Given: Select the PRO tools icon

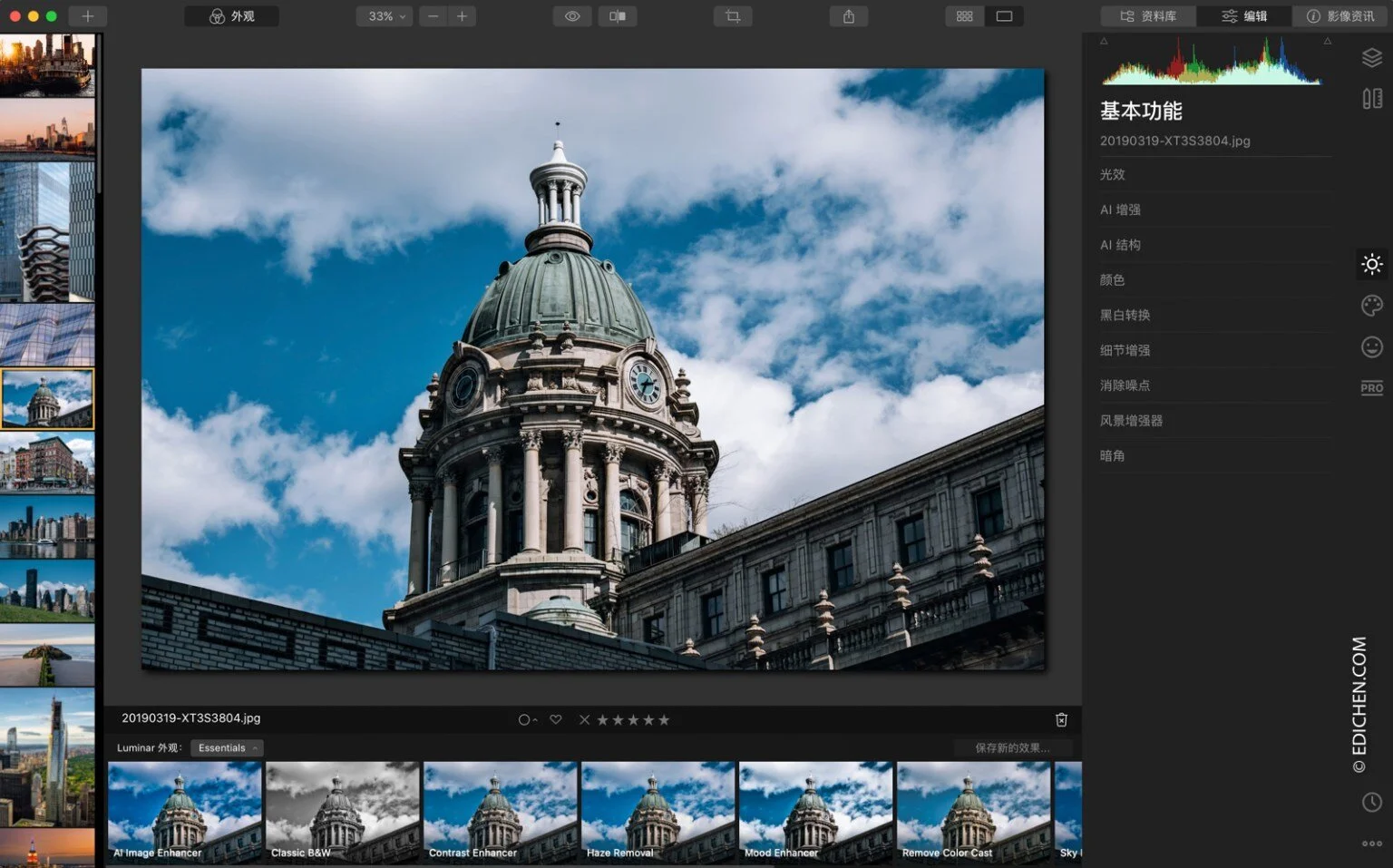Looking at the screenshot, I should coord(1372,388).
